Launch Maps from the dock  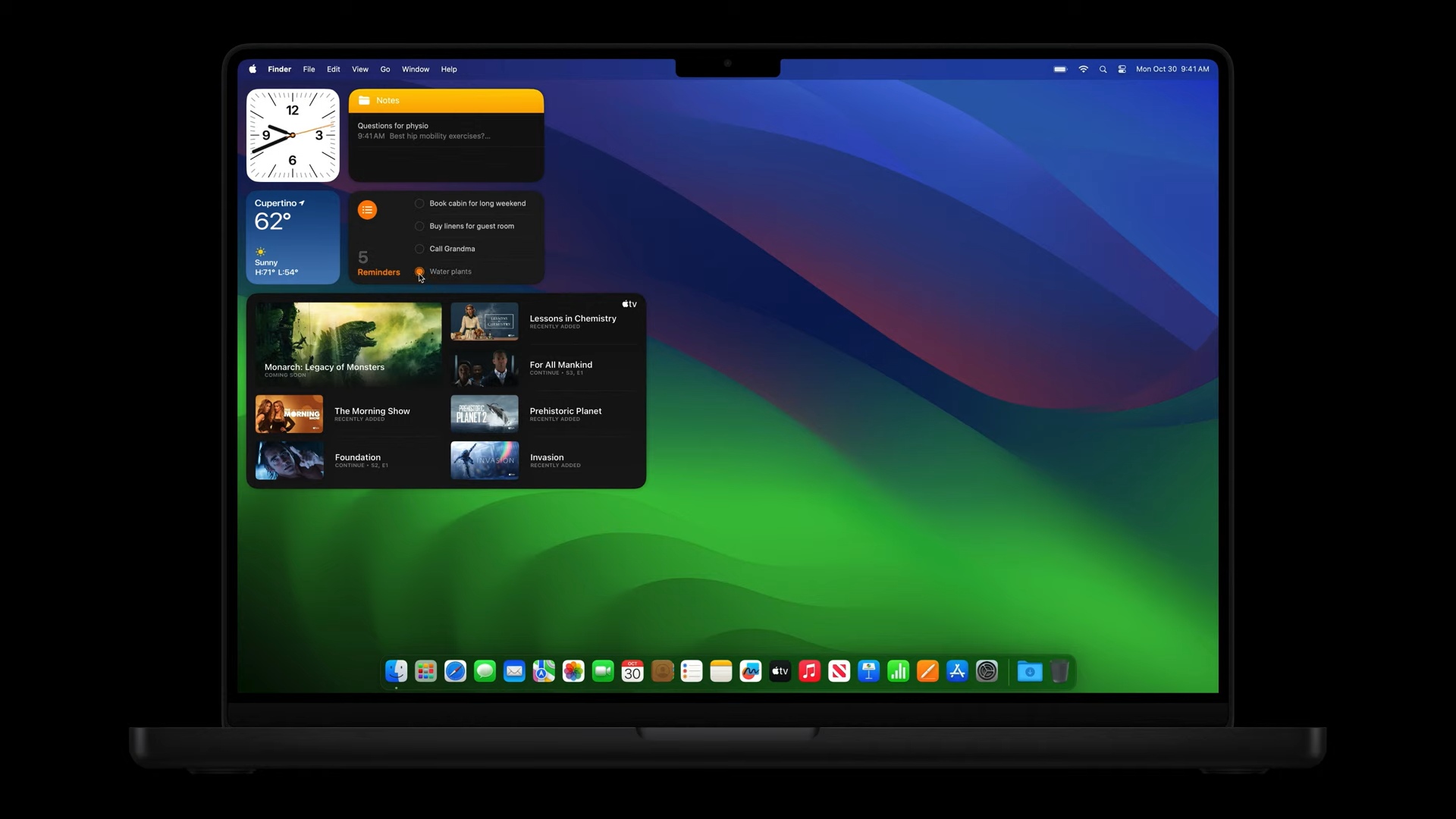(544, 671)
